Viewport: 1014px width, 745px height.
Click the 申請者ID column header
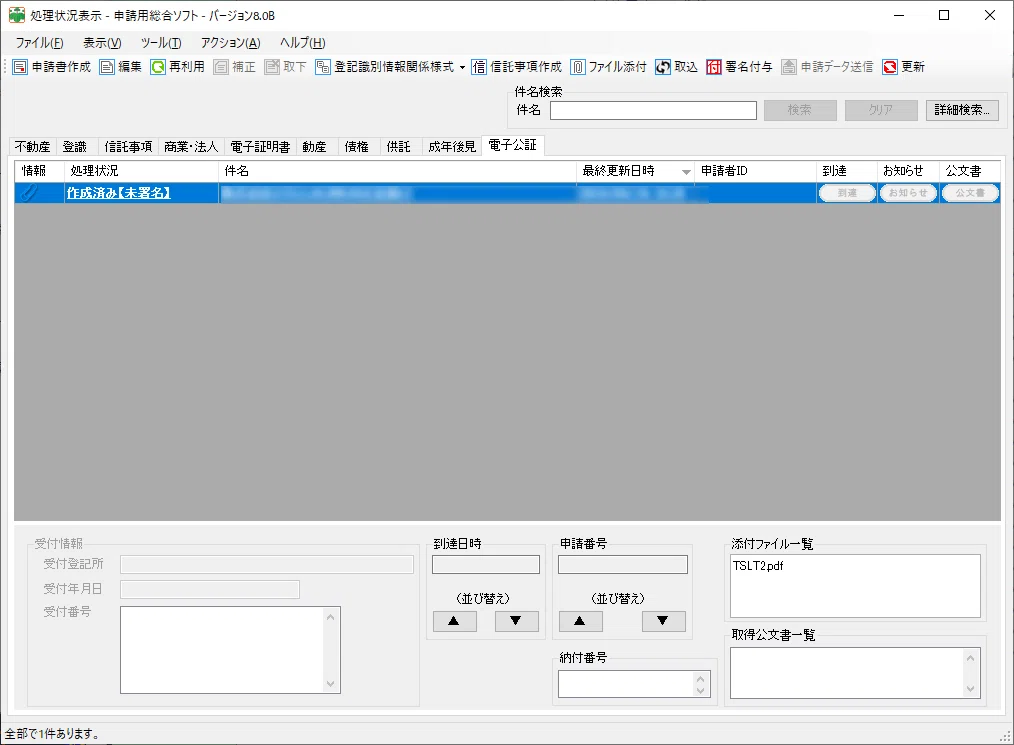tap(755, 171)
